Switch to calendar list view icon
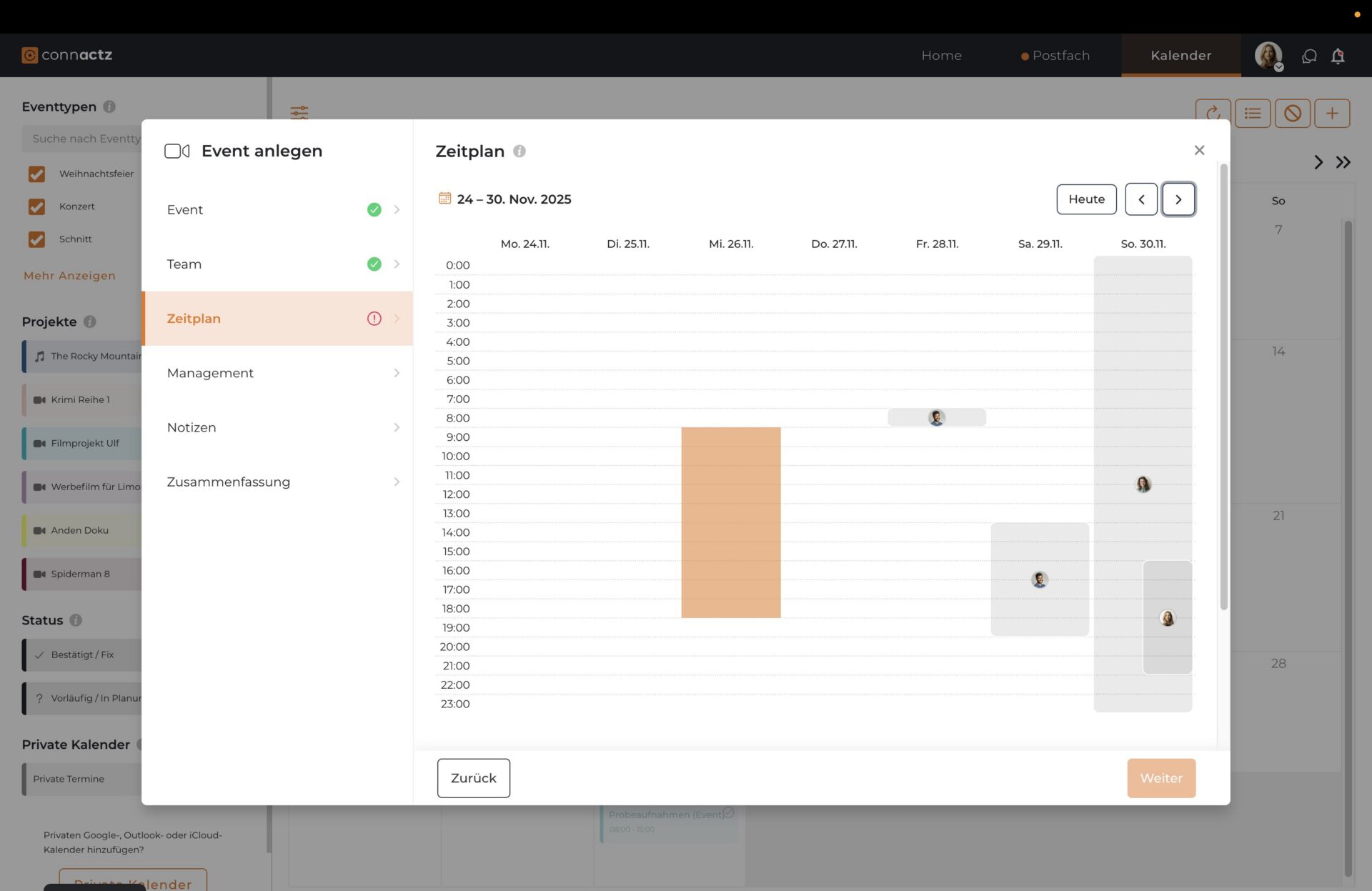Image resolution: width=1372 pixels, height=891 pixels. coord(1253,113)
